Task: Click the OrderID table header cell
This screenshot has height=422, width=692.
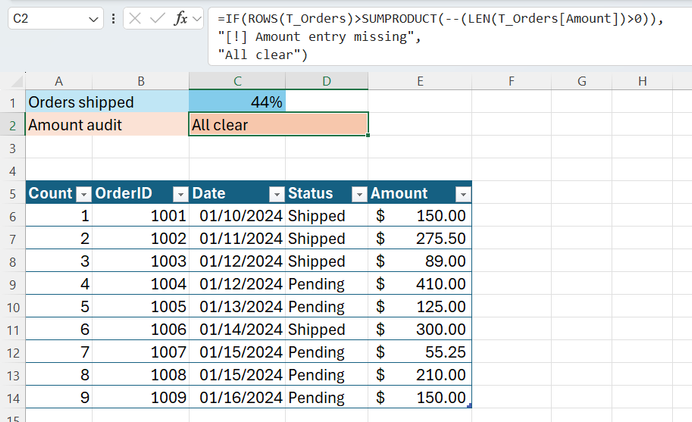Action: (141, 193)
